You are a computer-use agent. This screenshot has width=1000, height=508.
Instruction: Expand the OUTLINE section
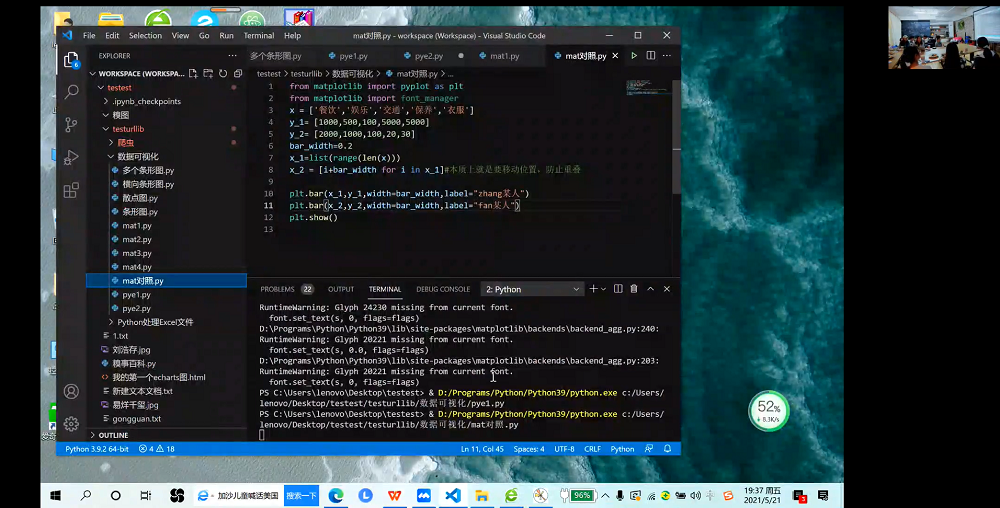tap(113, 435)
